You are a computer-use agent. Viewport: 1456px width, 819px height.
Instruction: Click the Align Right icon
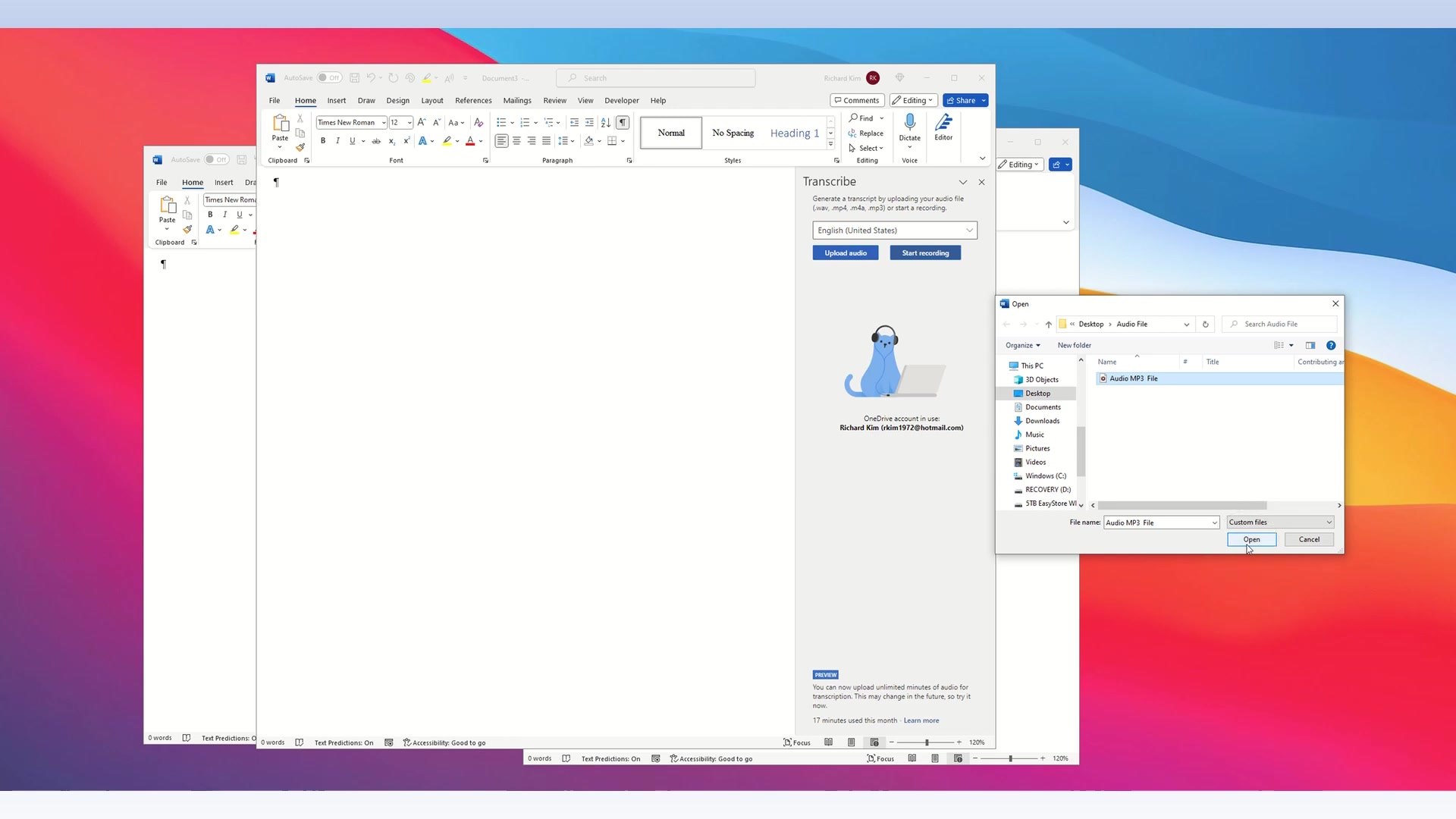532,141
